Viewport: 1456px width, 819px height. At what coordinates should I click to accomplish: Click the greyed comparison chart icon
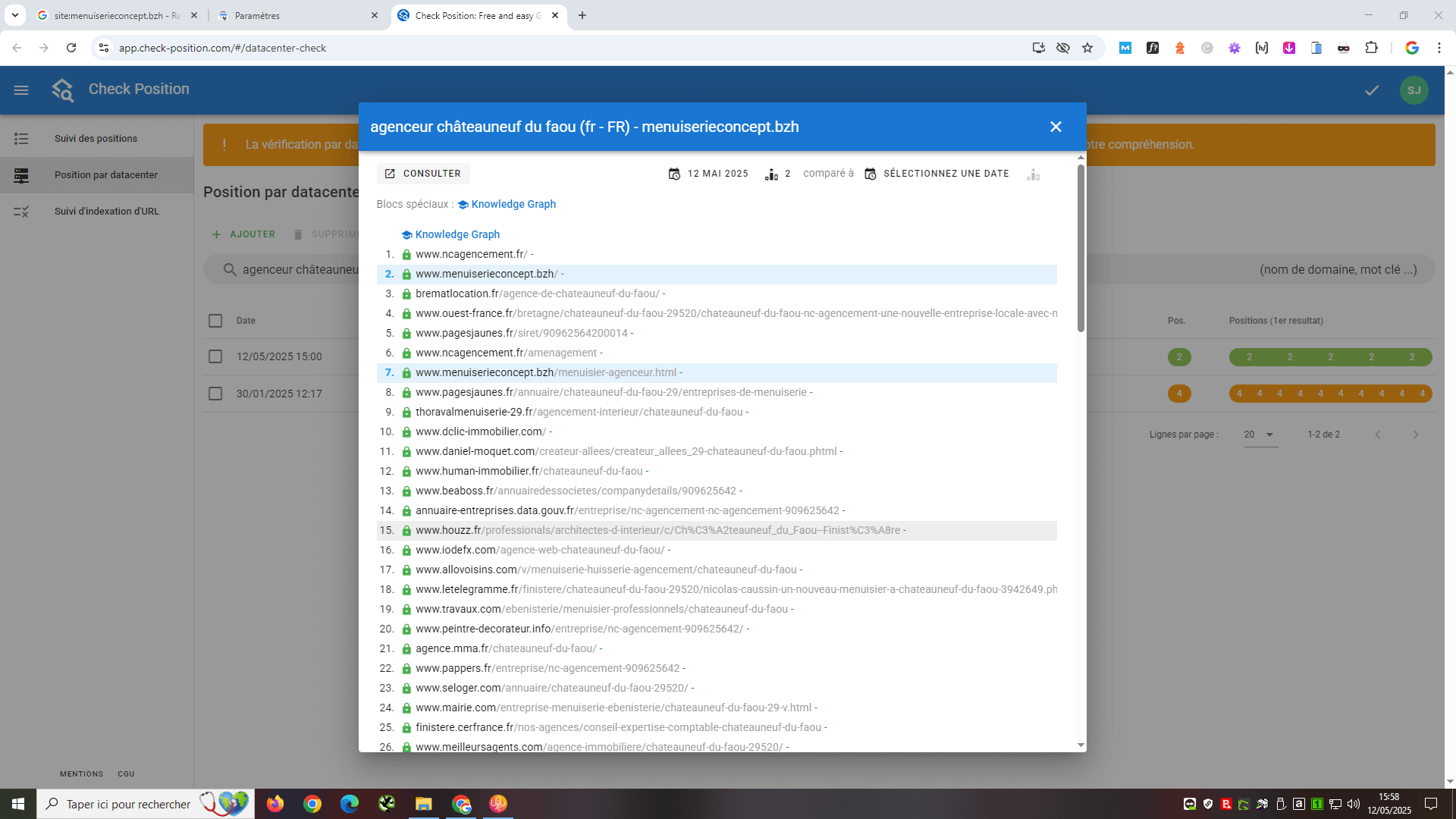pos(1033,174)
